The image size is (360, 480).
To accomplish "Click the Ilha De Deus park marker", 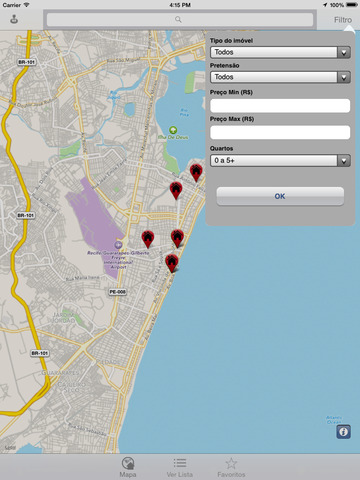I will point(173,130).
